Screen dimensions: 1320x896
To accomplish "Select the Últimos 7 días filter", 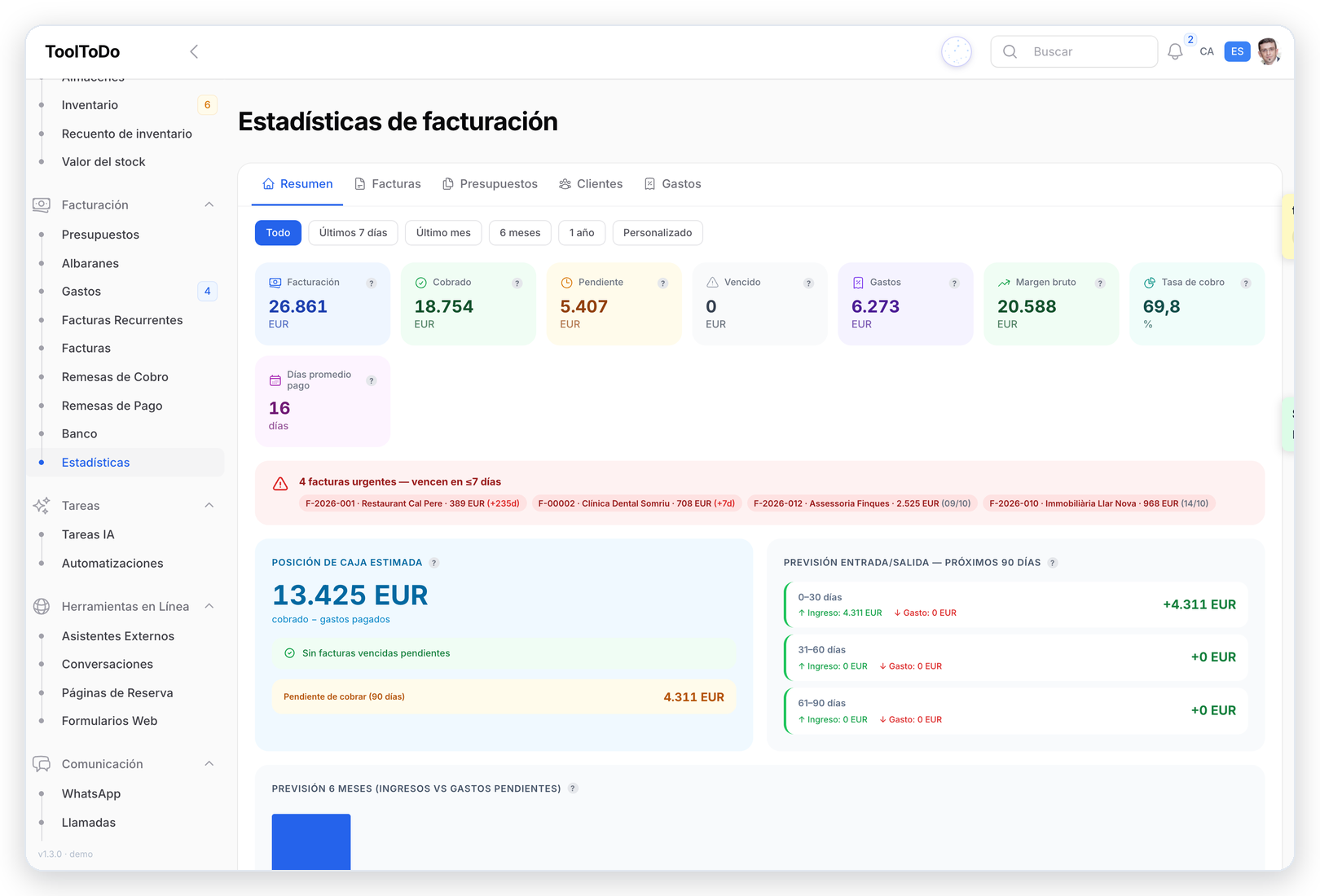I will pyautogui.click(x=353, y=233).
